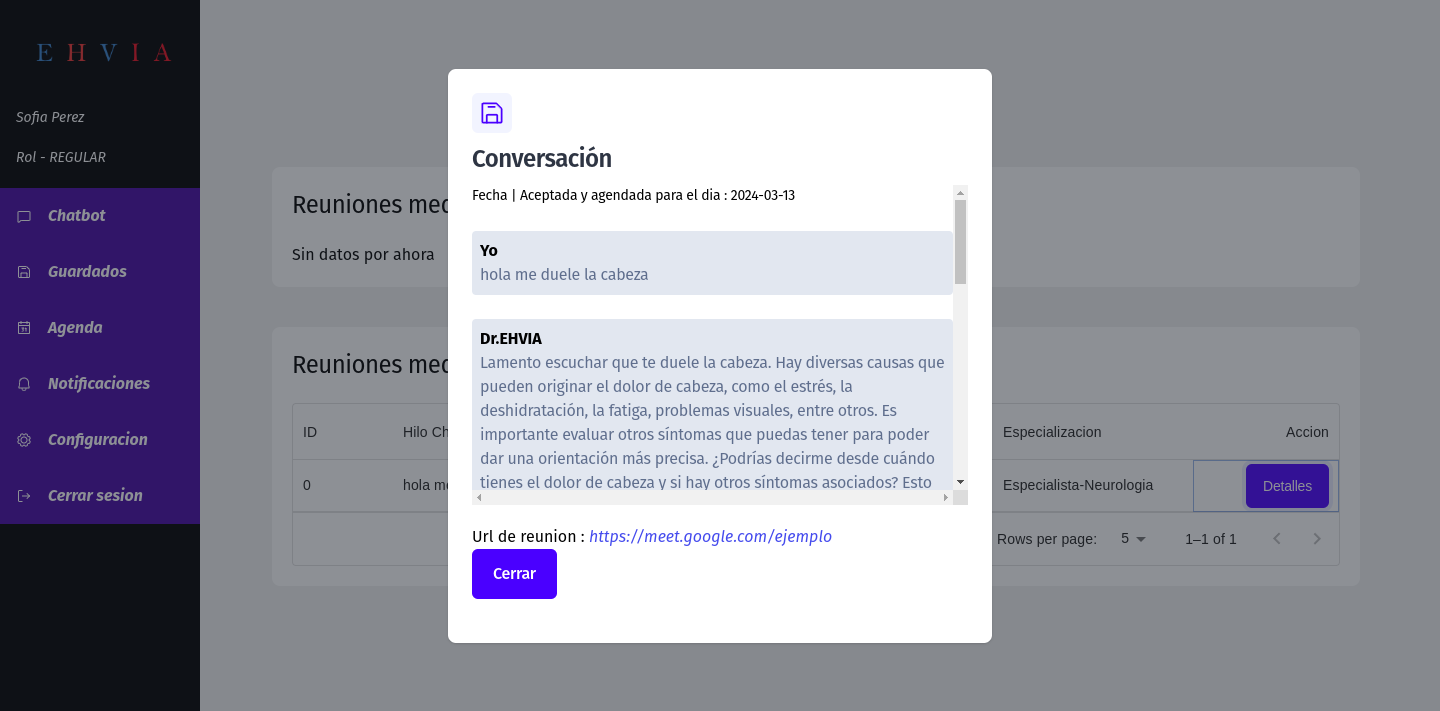This screenshot has height=711, width=1440.
Task: Click the Detalles button in table row
Action: (x=1286, y=486)
